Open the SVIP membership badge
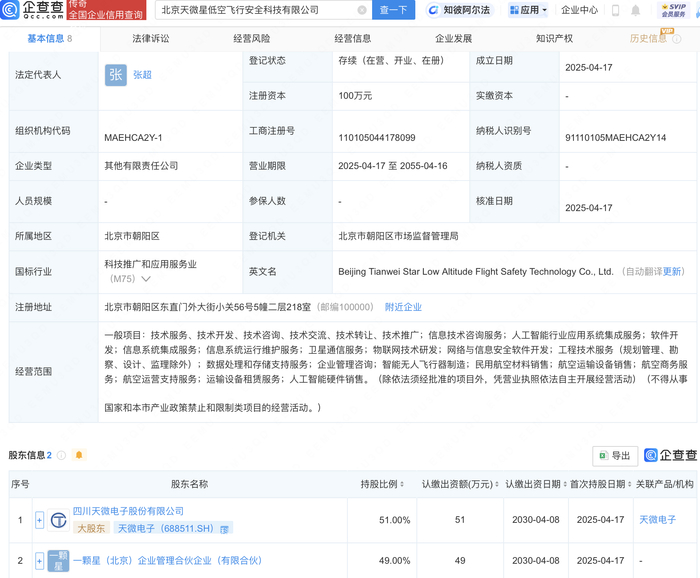Screen dimensions: 700x578 coord(671,10)
